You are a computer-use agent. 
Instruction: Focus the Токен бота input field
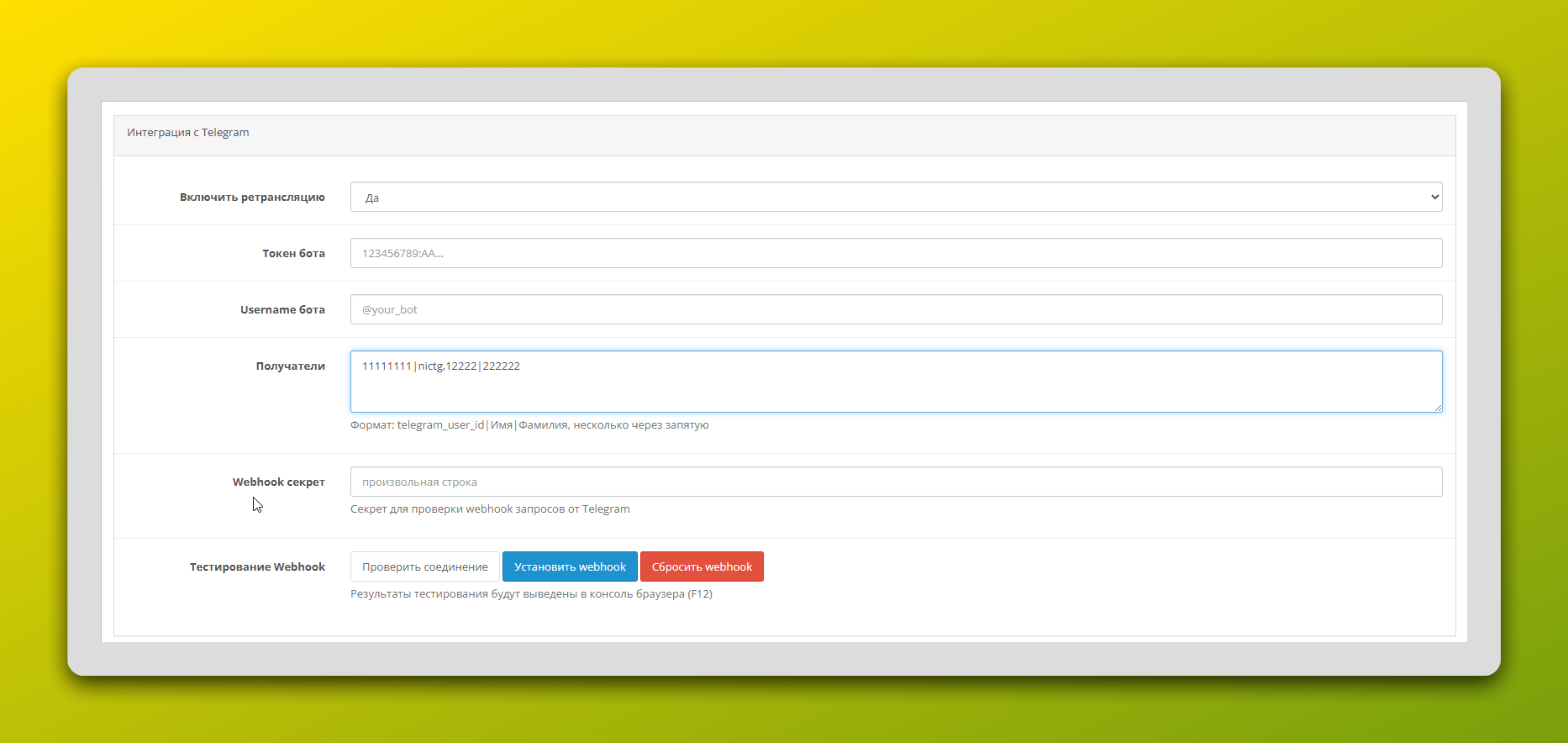click(x=896, y=253)
